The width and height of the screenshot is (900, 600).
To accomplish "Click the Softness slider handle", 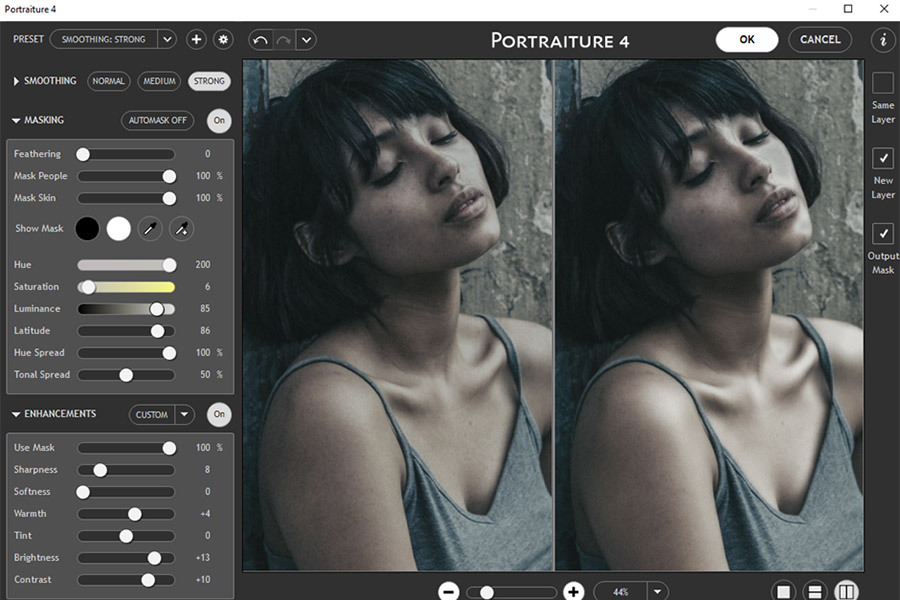I will click(83, 492).
